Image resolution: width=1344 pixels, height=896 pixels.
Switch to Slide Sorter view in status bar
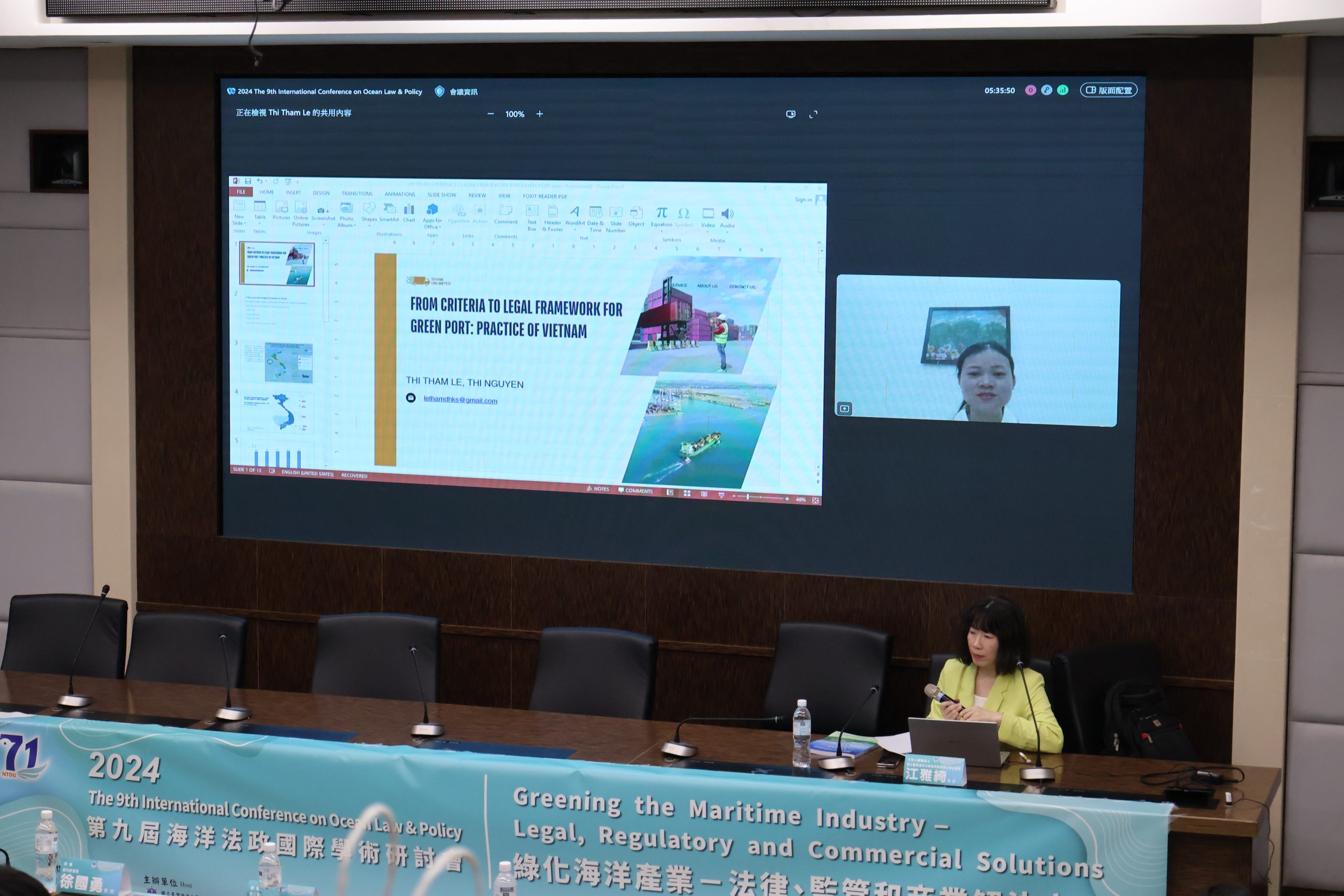click(687, 494)
